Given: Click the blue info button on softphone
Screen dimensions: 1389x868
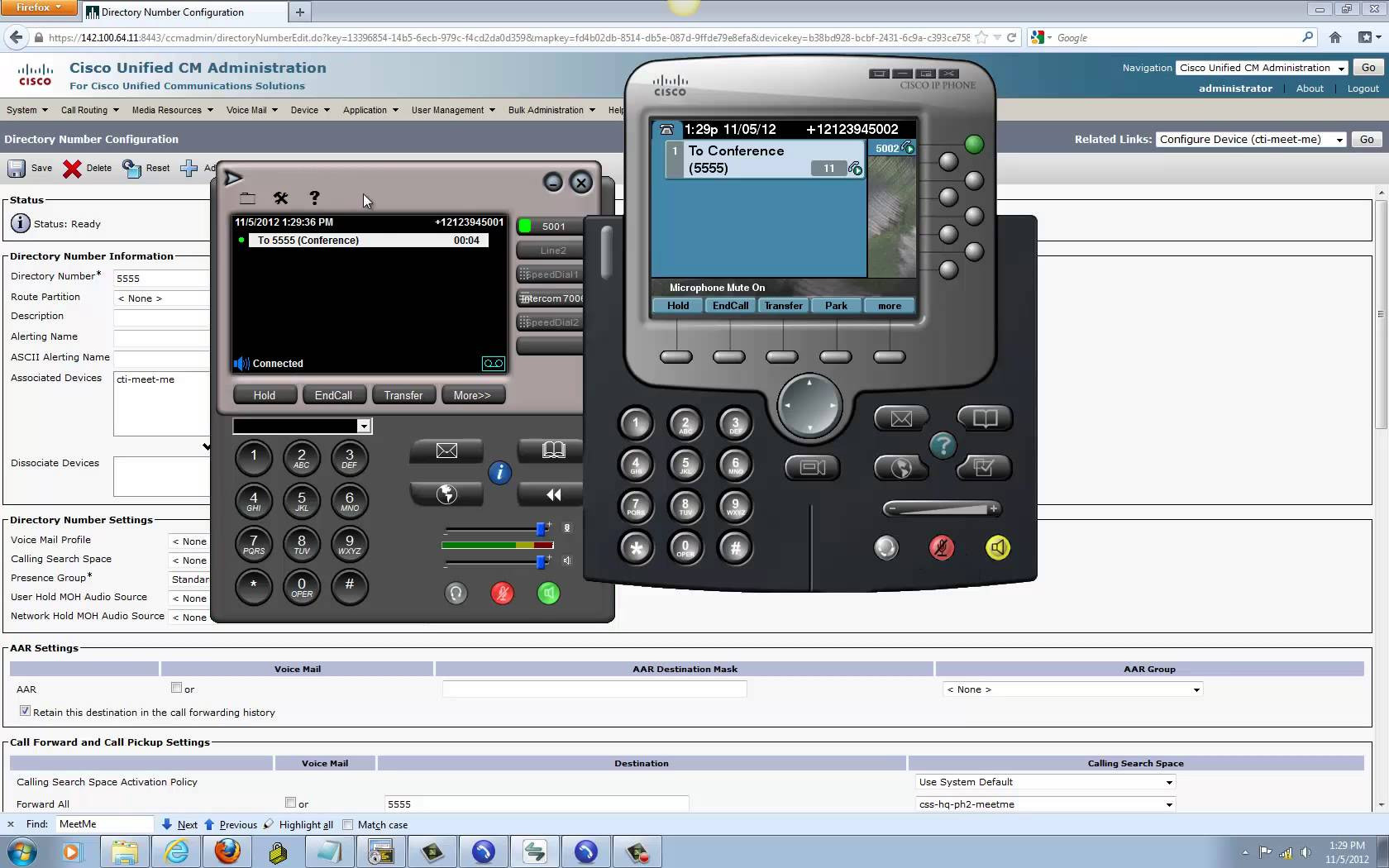Looking at the screenshot, I should [x=499, y=473].
